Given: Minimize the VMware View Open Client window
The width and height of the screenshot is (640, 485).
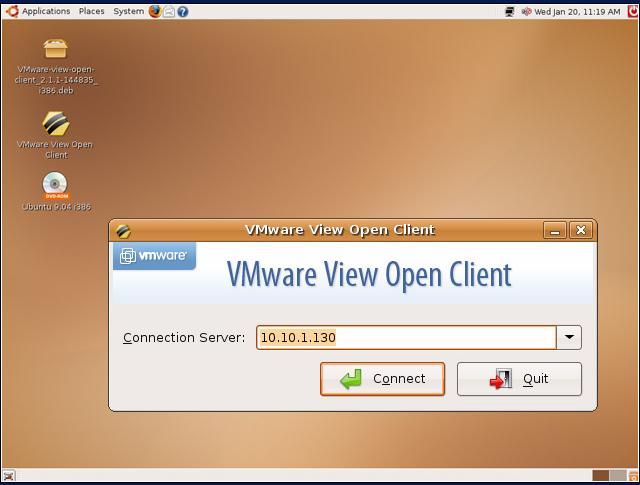Looking at the screenshot, I should point(555,230).
